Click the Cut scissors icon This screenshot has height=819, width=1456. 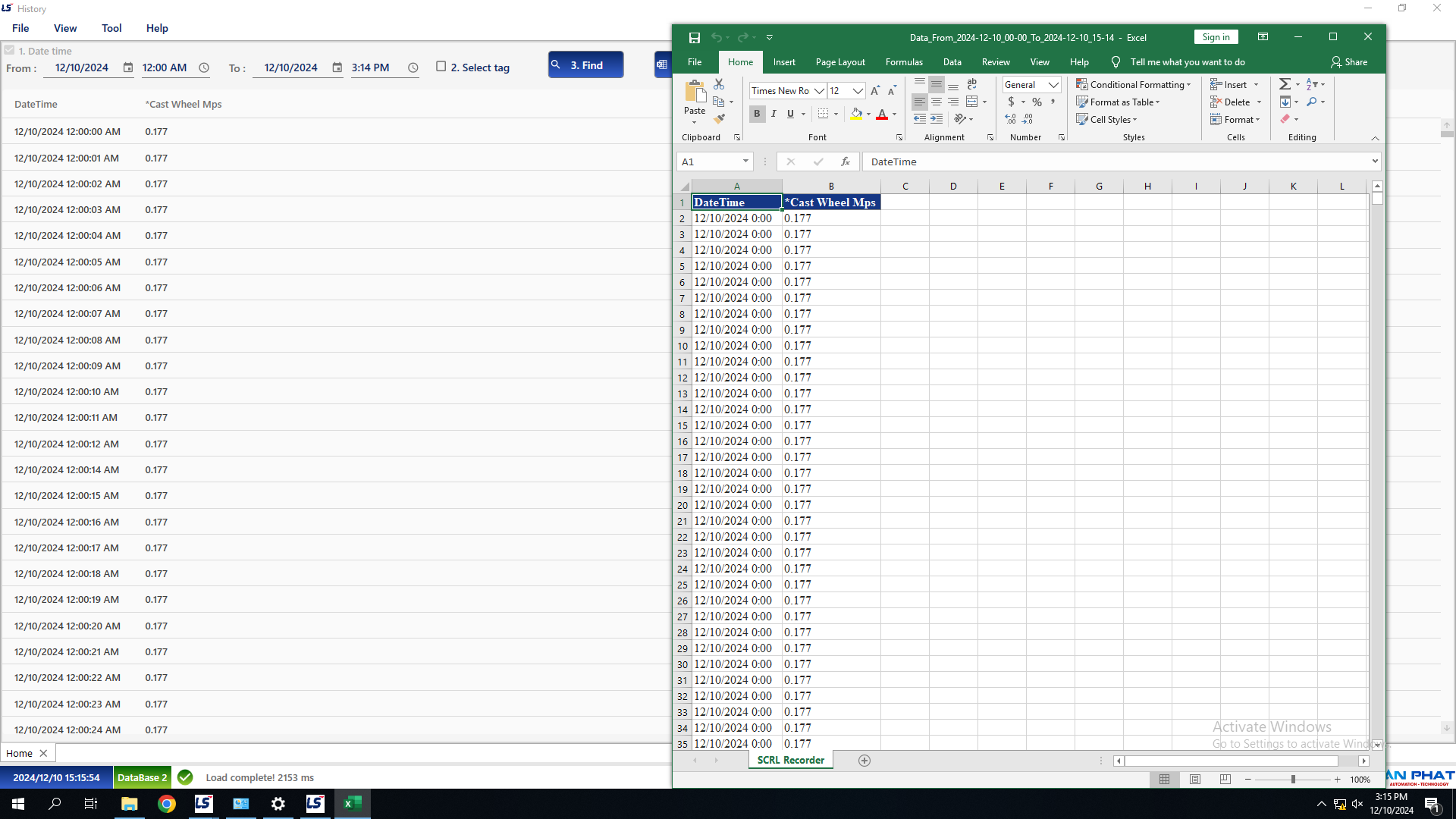click(x=719, y=84)
